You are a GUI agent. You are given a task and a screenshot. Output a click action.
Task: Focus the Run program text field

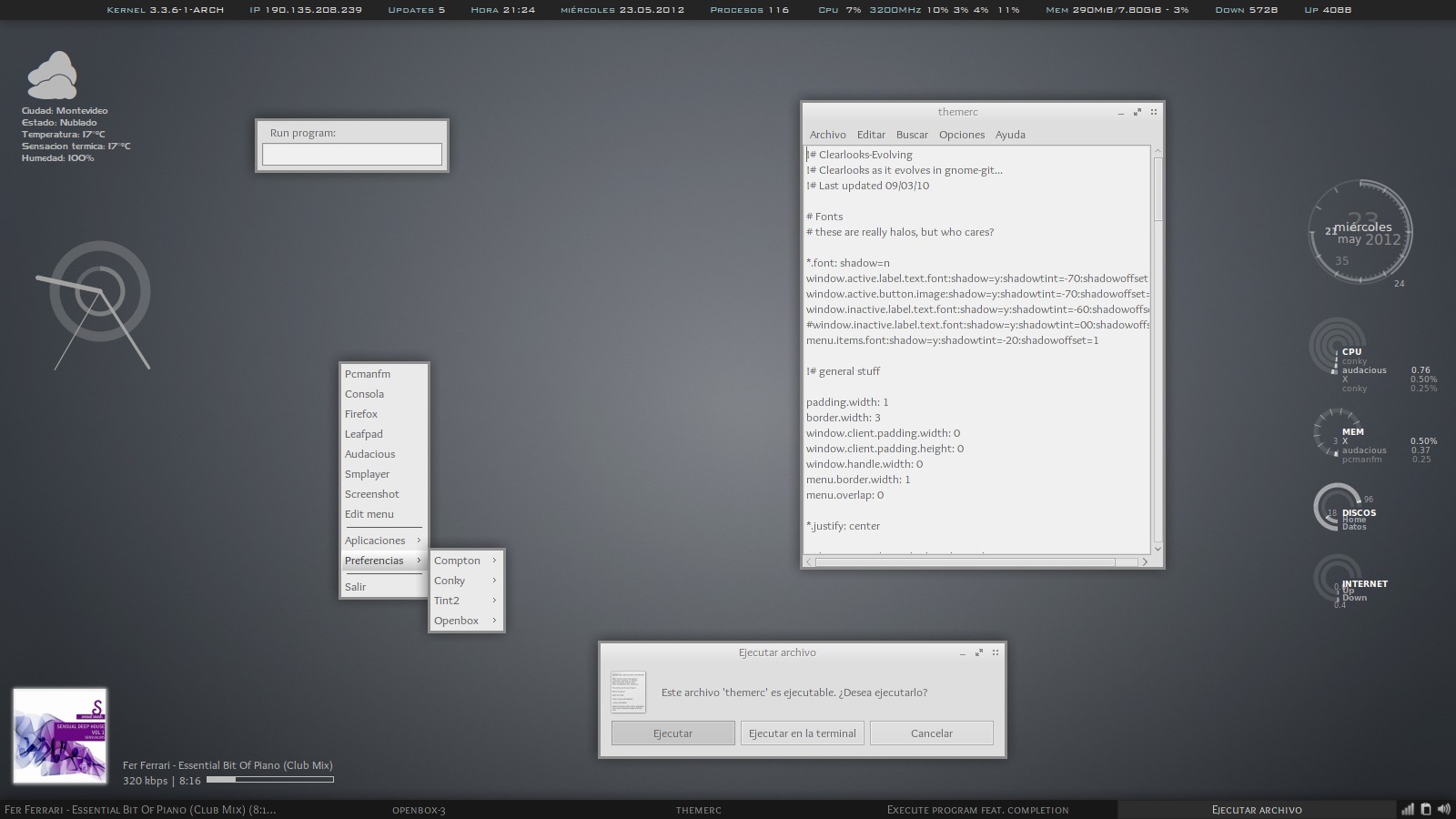(x=352, y=155)
